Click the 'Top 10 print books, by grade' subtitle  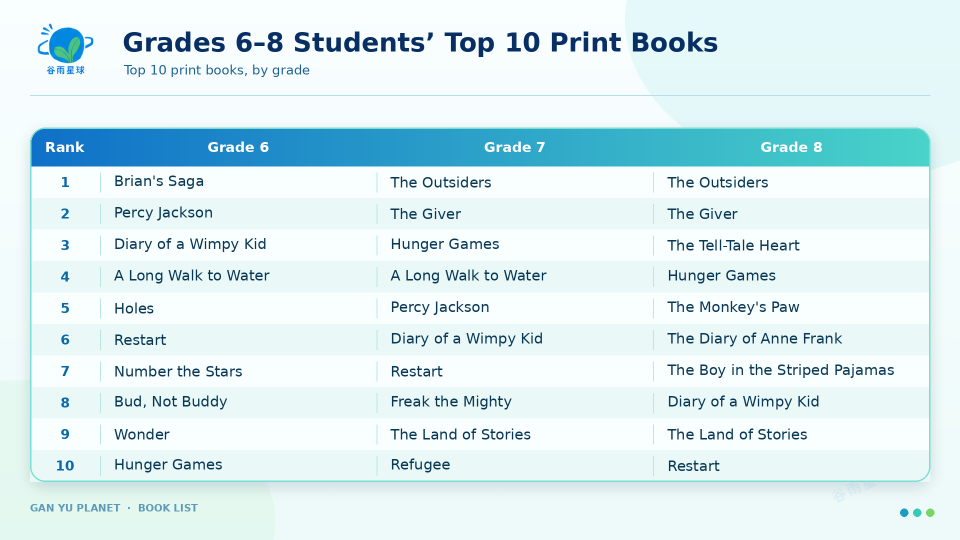tap(217, 70)
